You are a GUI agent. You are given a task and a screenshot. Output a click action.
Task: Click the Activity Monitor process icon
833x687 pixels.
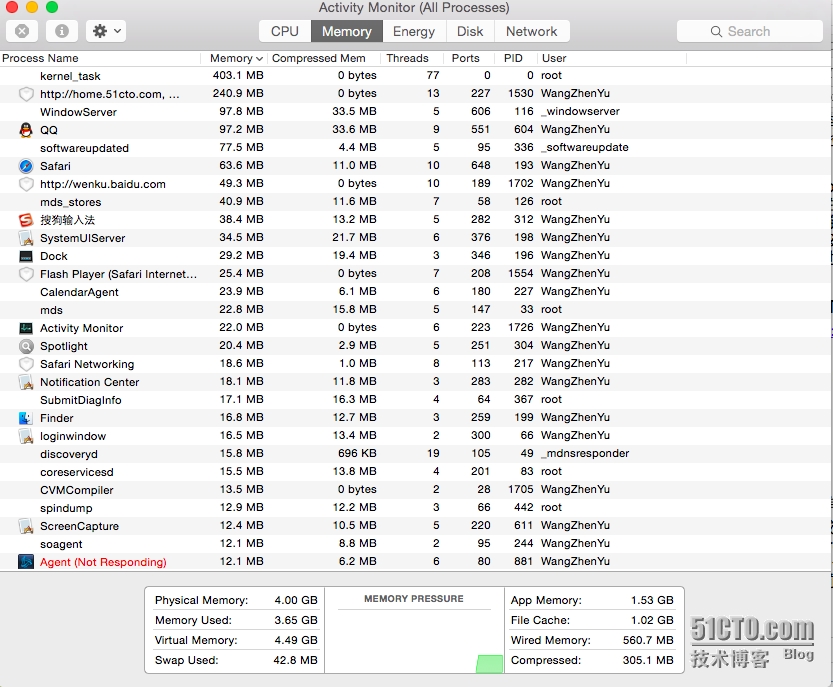(26, 328)
